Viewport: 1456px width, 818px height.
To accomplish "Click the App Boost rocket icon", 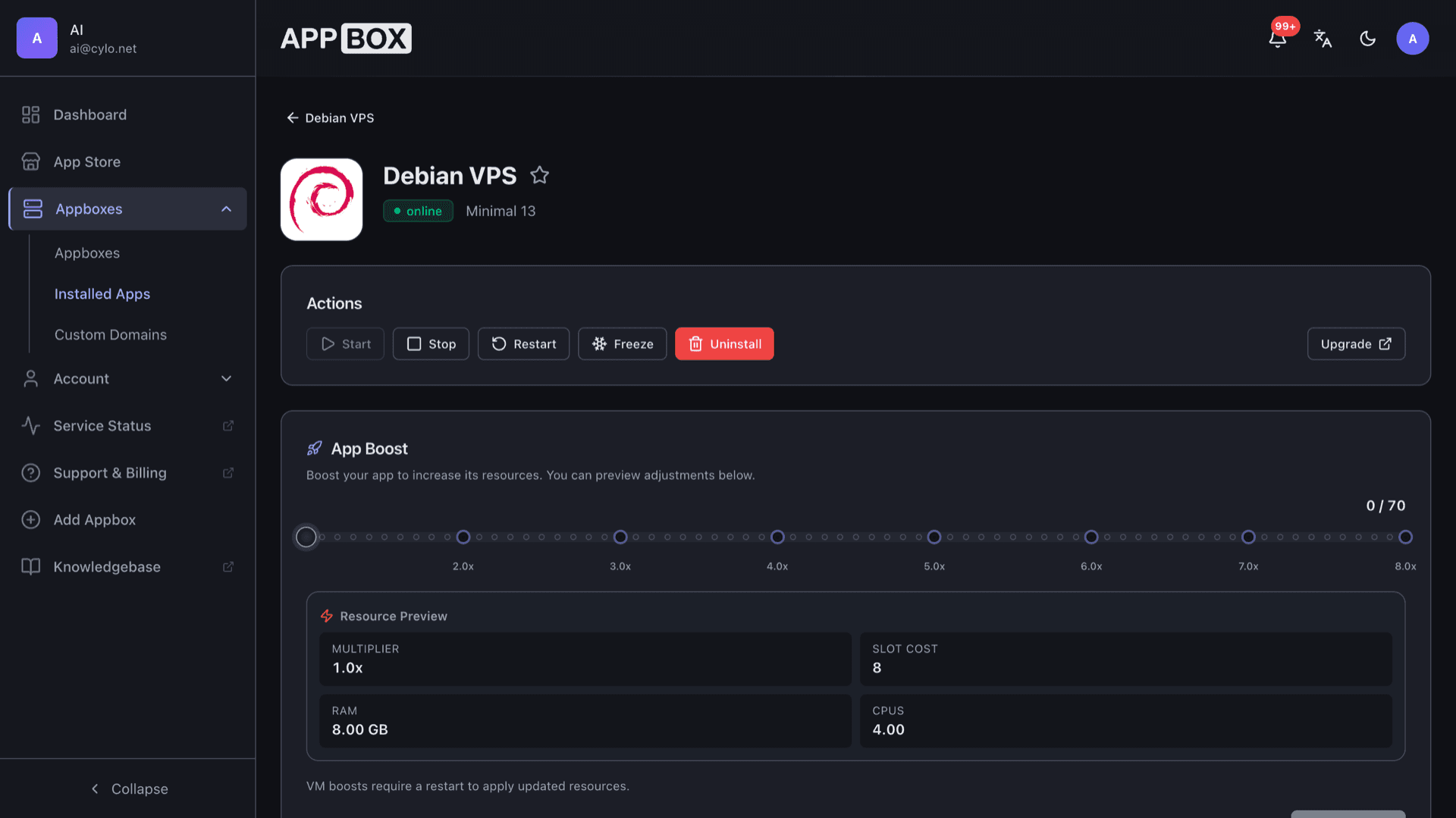I will [315, 448].
